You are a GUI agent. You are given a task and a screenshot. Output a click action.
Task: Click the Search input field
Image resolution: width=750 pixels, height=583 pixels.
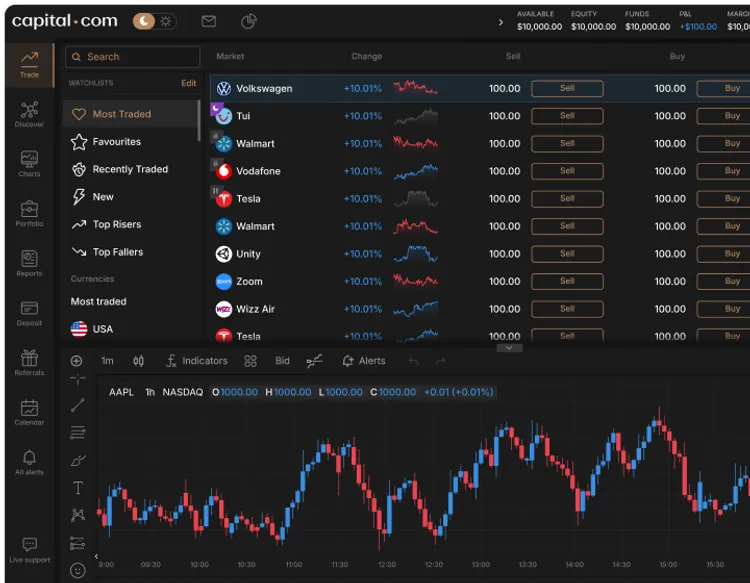coord(132,57)
